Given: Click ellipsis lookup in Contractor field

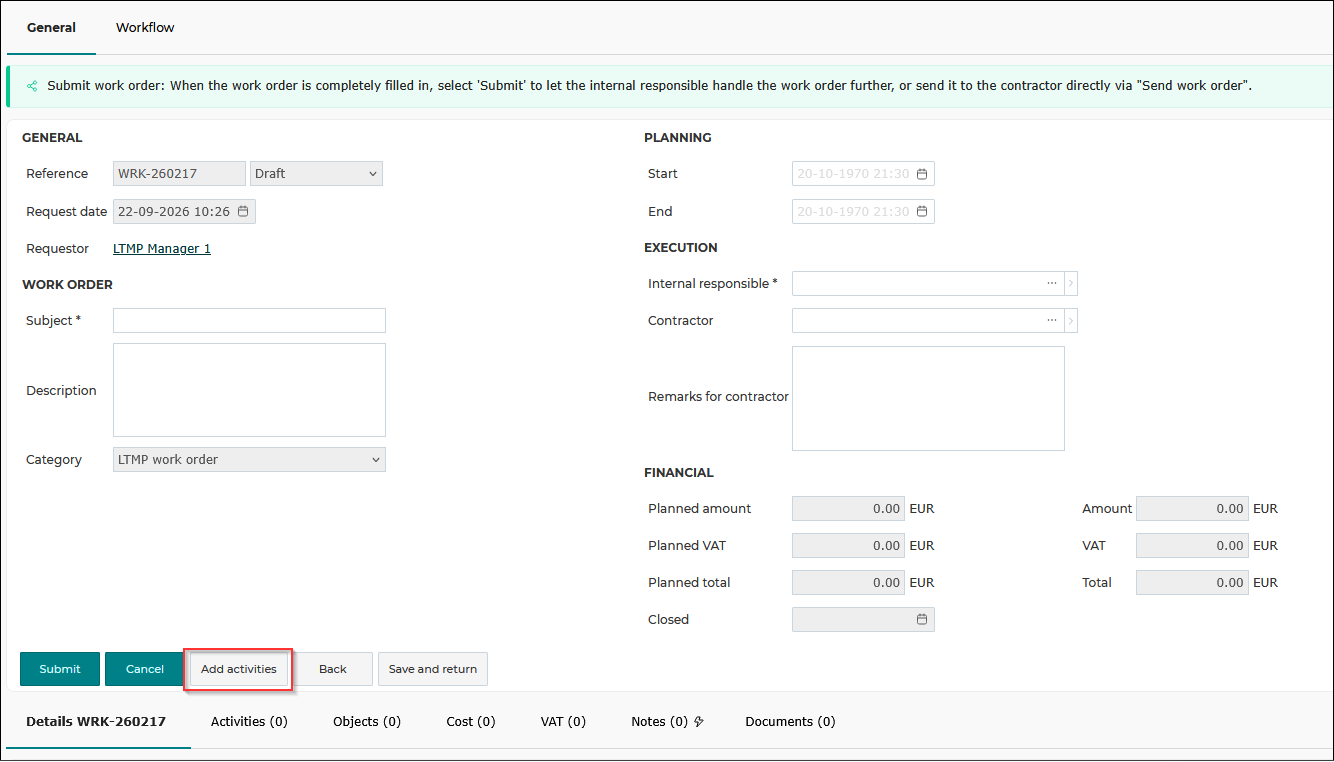Looking at the screenshot, I should (x=1052, y=320).
